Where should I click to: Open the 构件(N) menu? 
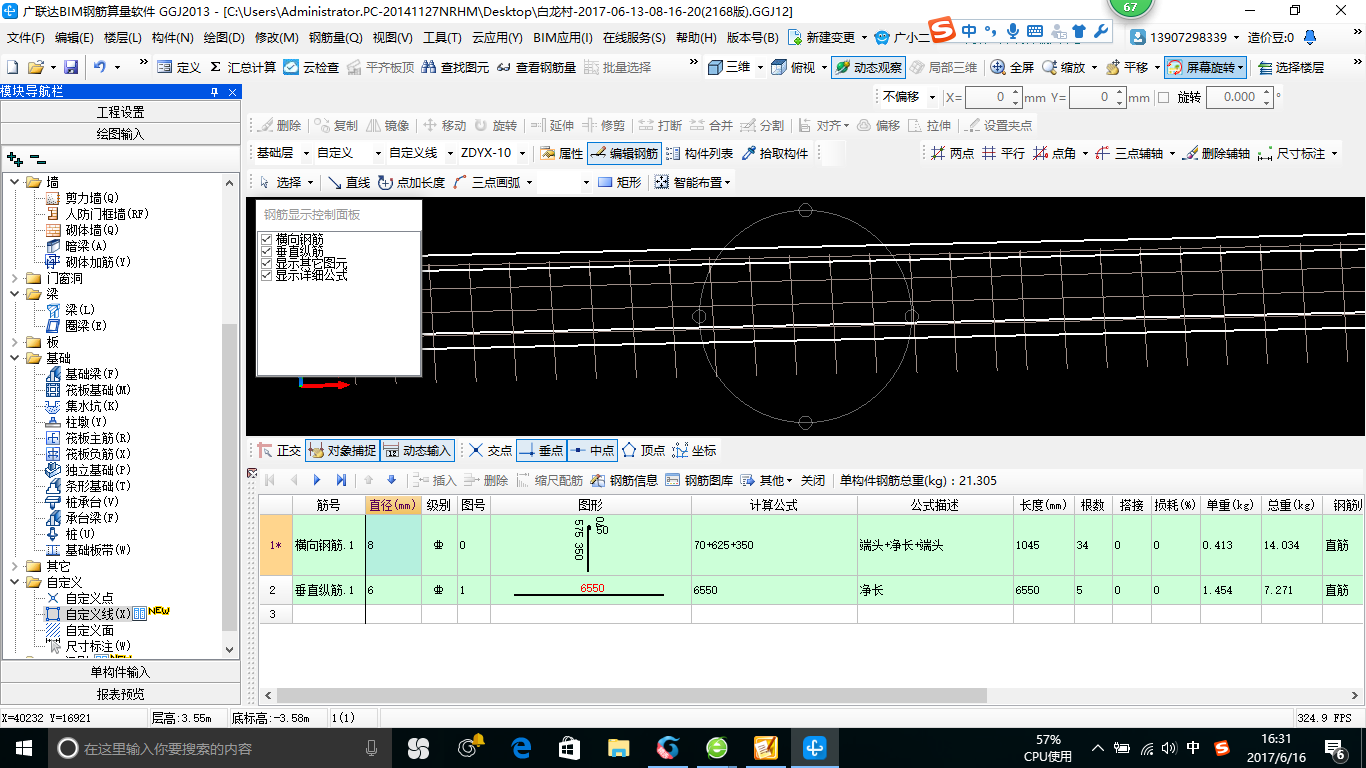point(173,38)
